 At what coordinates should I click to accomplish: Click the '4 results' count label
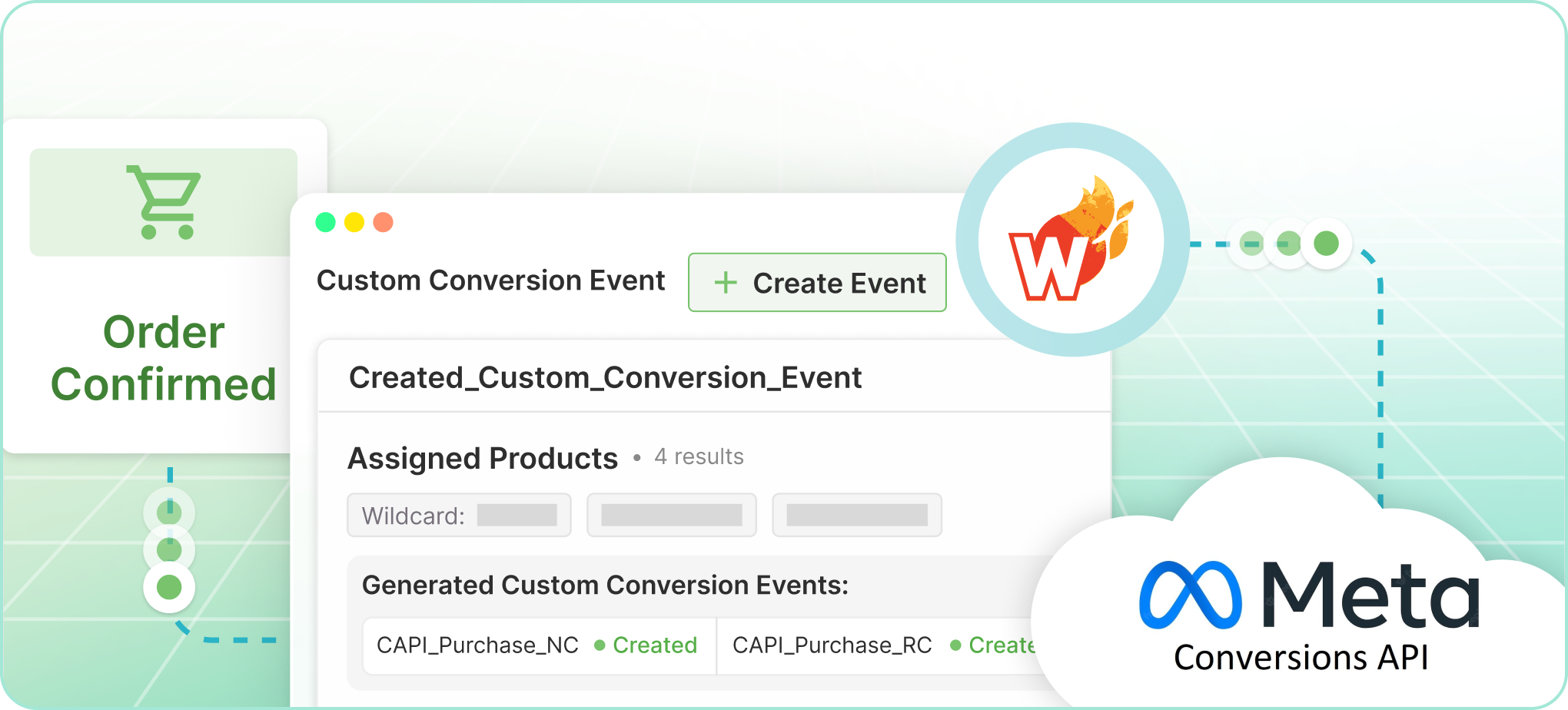699,457
